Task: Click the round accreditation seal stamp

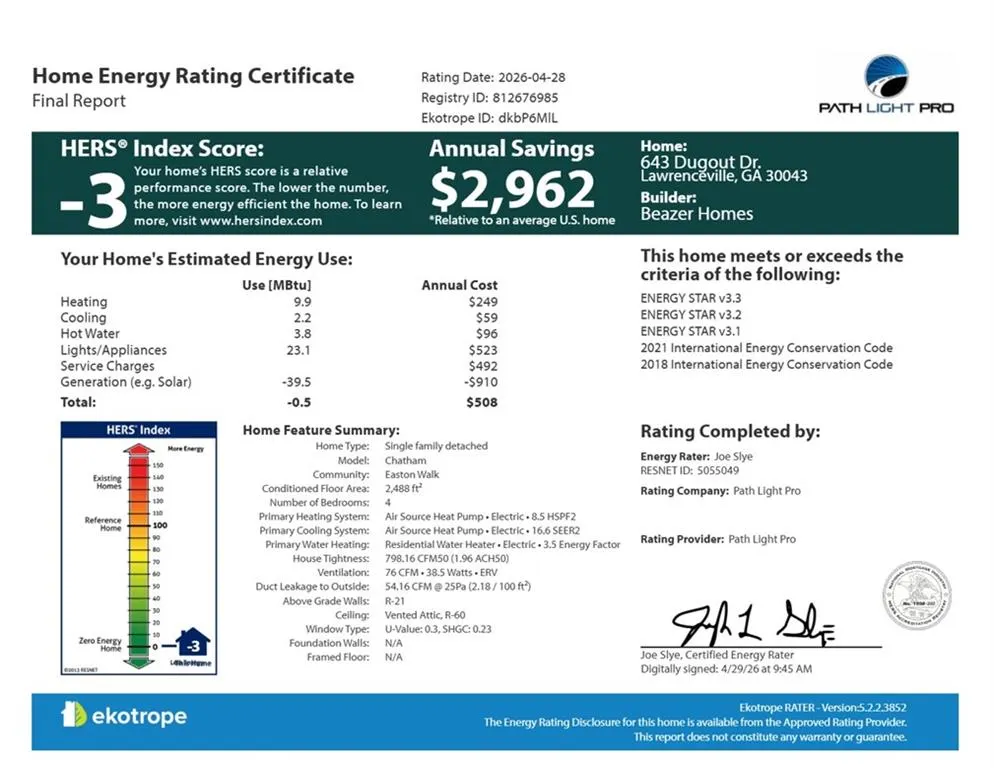Action: click(x=917, y=596)
